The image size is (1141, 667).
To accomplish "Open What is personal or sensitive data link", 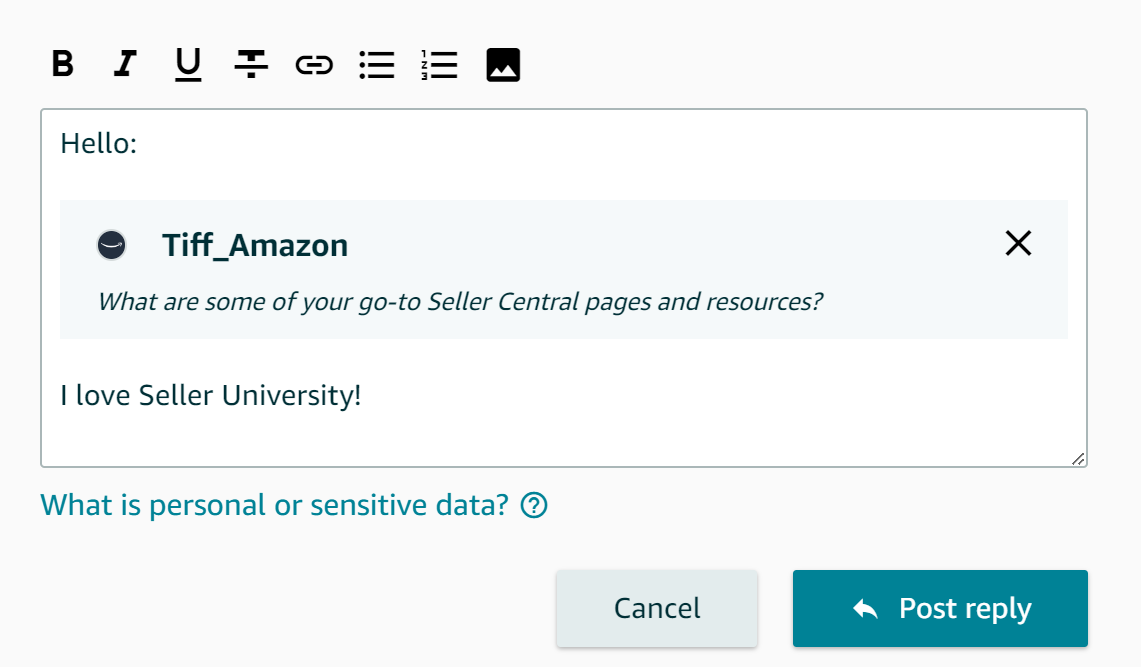I will click(x=274, y=505).
